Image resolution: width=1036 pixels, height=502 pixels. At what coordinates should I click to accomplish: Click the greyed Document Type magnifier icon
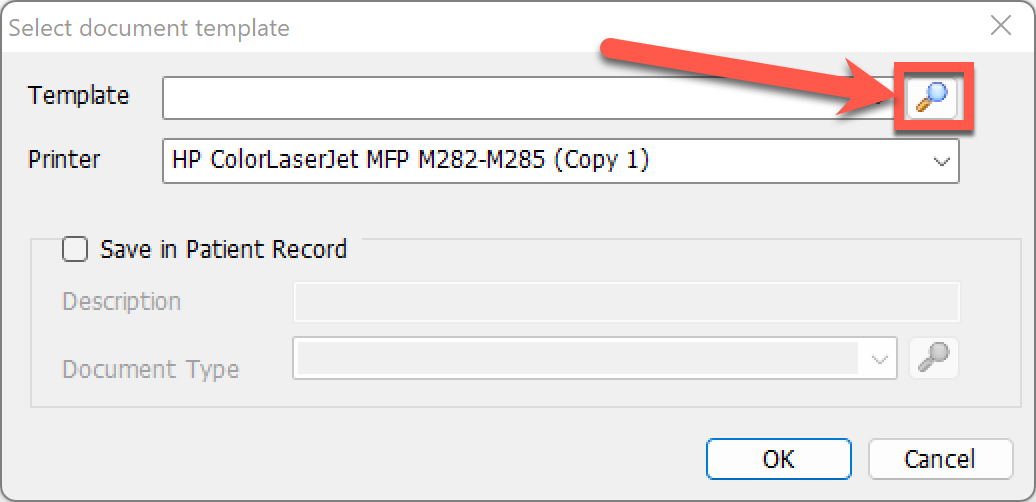coord(934,359)
